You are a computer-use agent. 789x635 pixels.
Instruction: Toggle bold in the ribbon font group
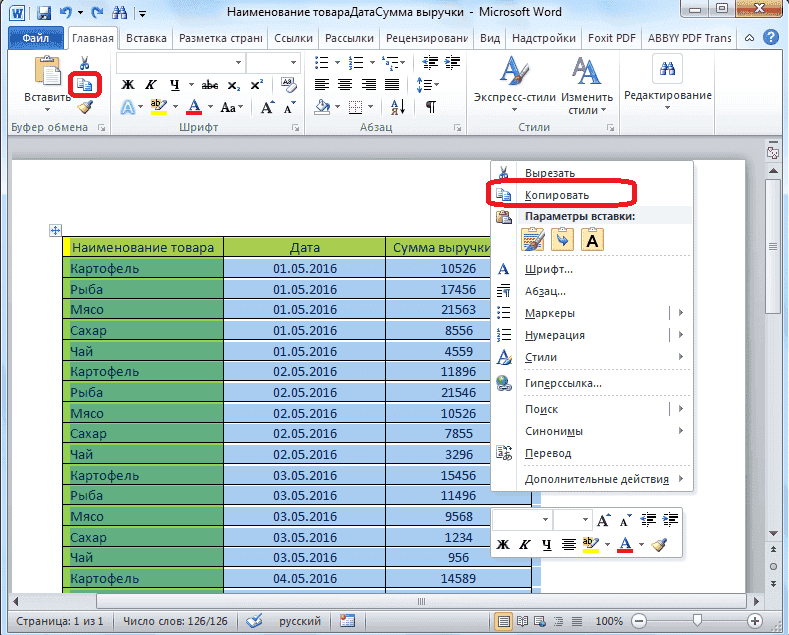[x=127, y=85]
